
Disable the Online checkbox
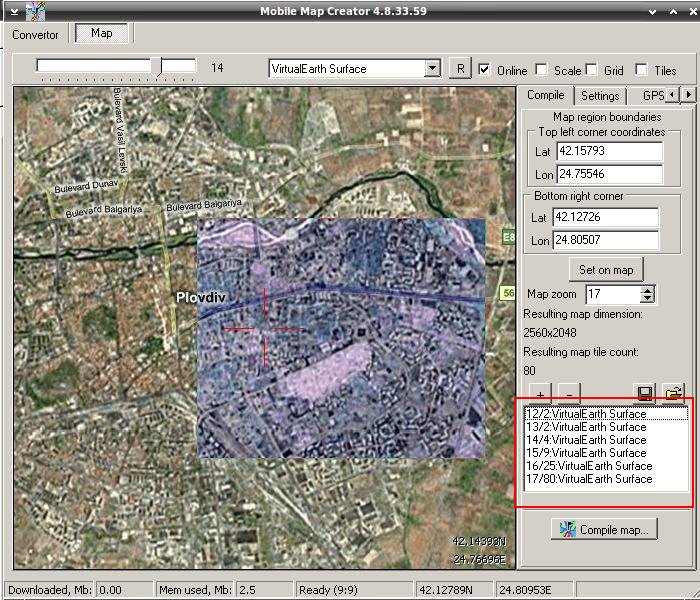(x=485, y=70)
